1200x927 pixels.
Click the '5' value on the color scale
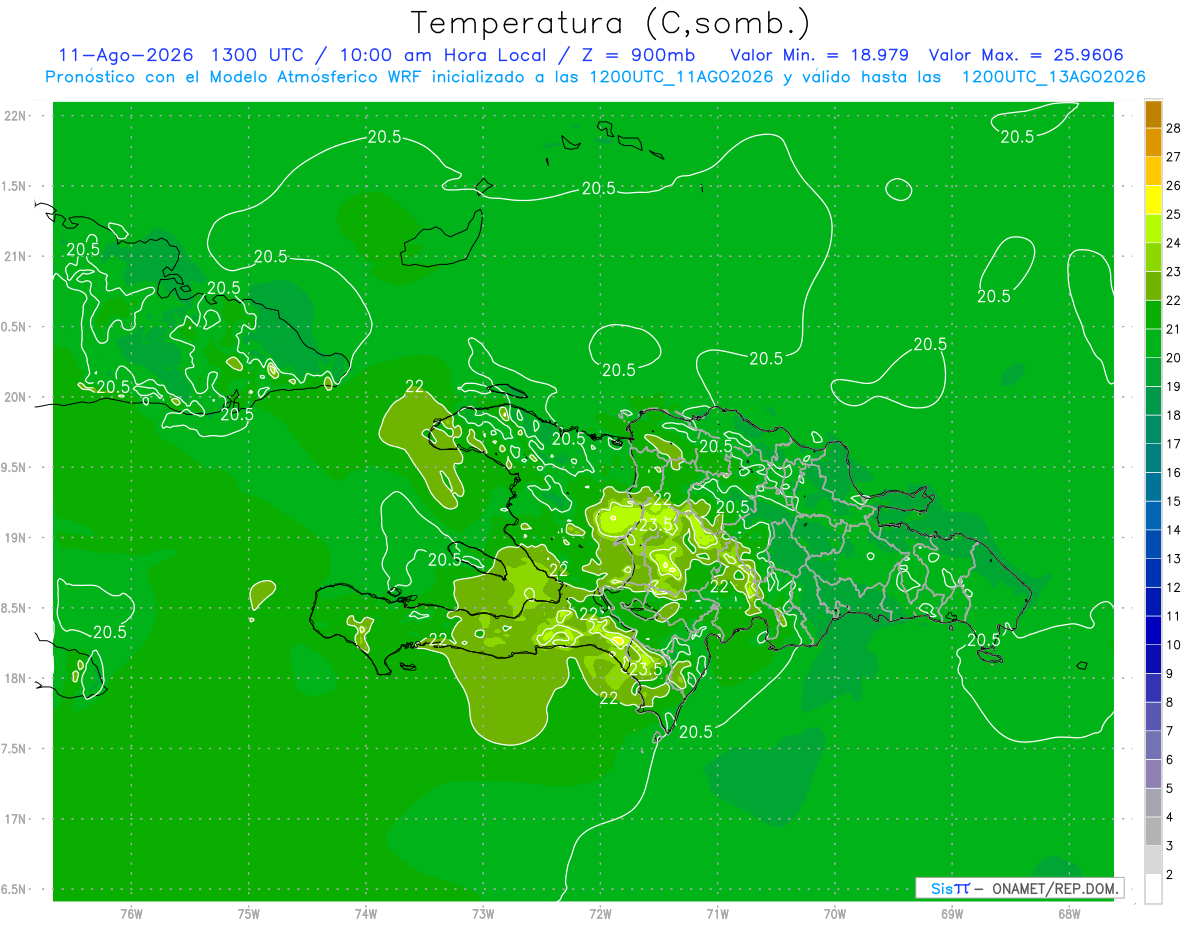(x=1170, y=788)
